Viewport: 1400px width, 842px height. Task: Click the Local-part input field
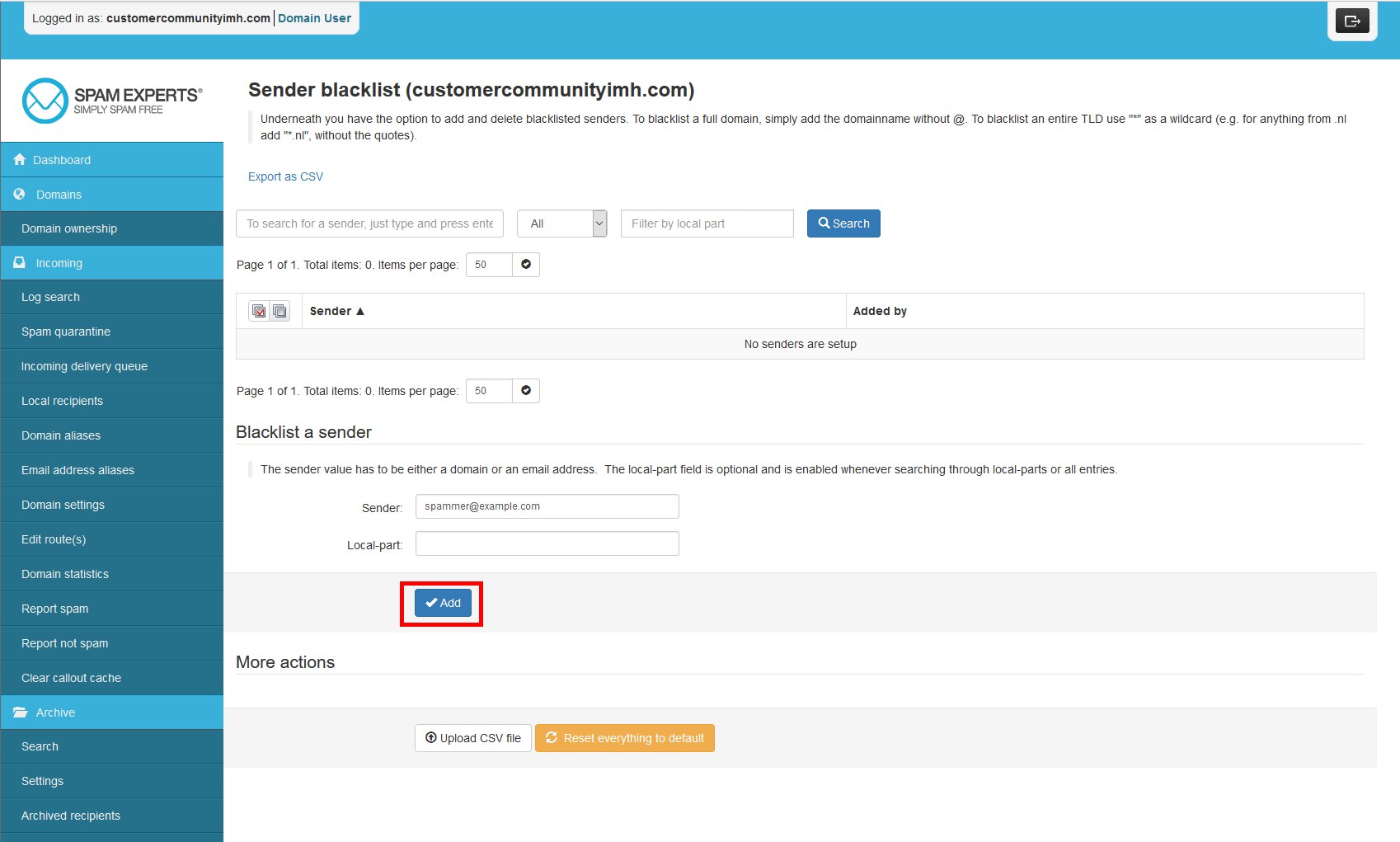pos(547,543)
